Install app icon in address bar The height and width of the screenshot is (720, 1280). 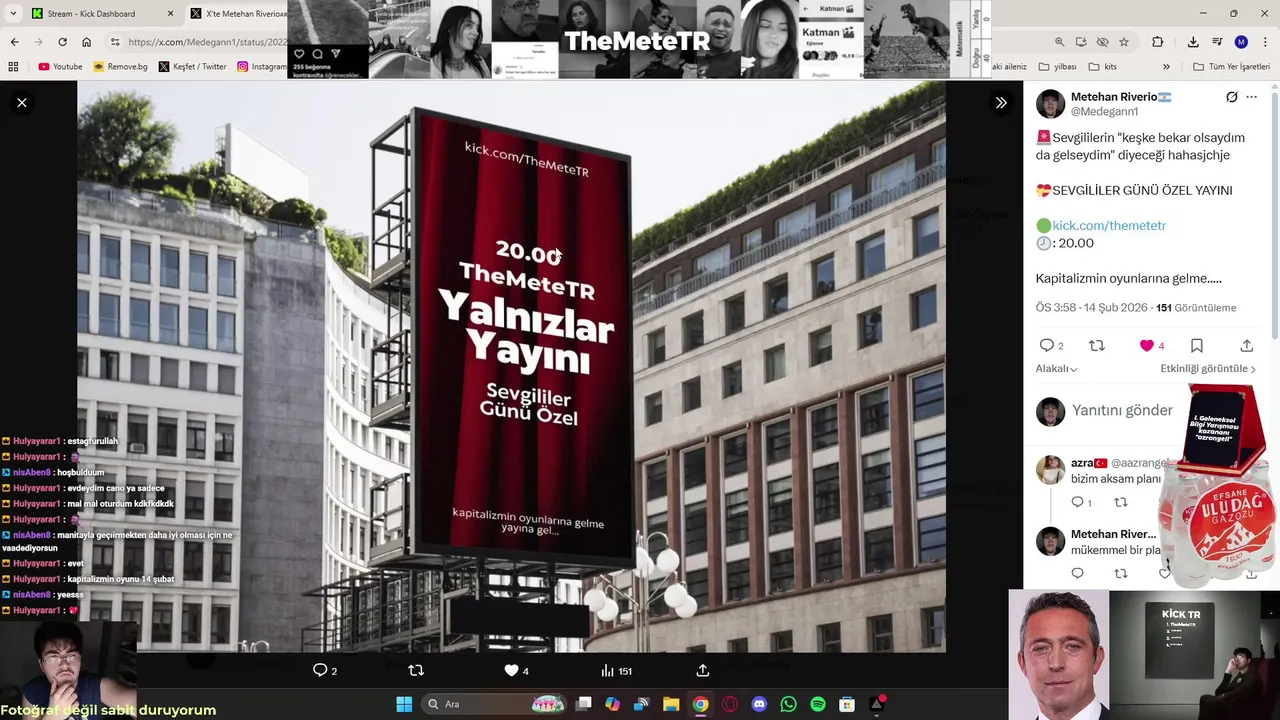[x=1081, y=42]
